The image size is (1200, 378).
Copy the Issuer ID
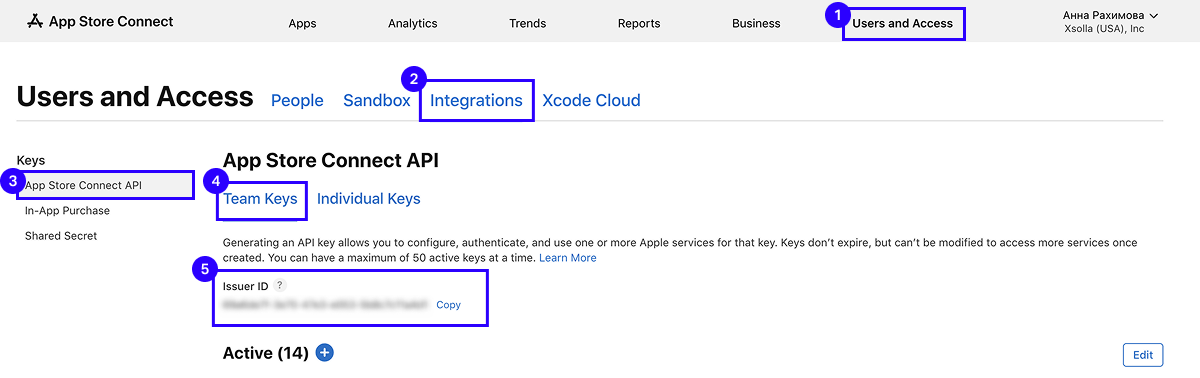click(x=448, y=305)
